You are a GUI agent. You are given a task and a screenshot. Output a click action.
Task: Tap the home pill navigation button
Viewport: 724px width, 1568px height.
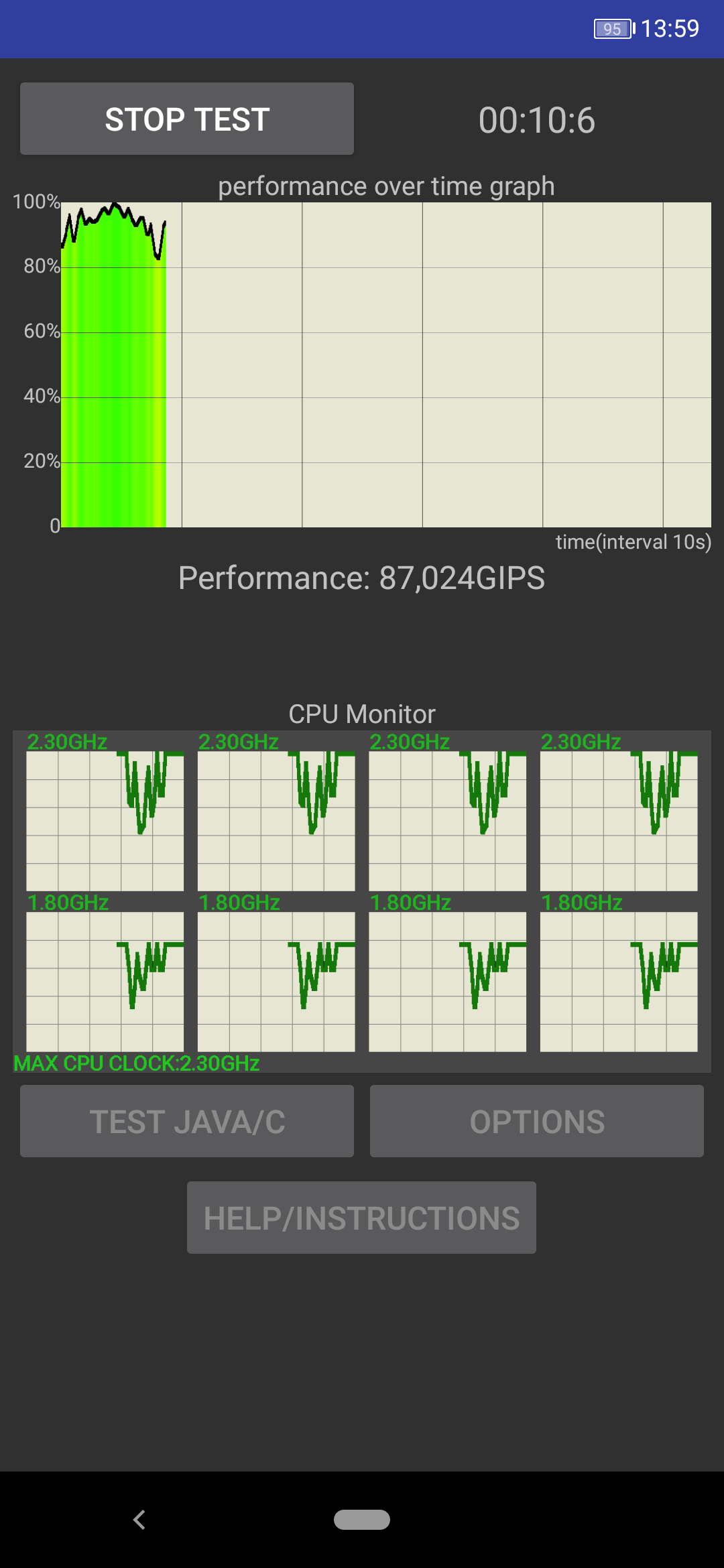pos(362,1520)
